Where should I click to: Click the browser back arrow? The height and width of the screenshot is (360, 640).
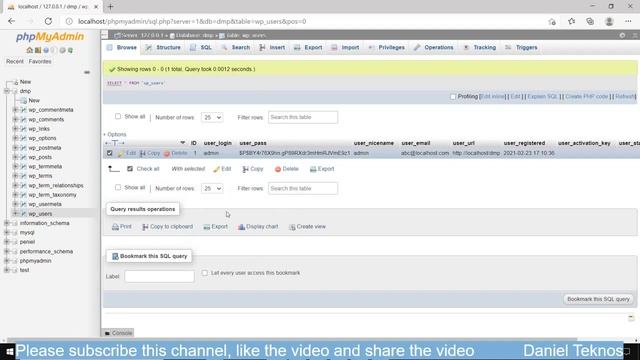[11, 21]
